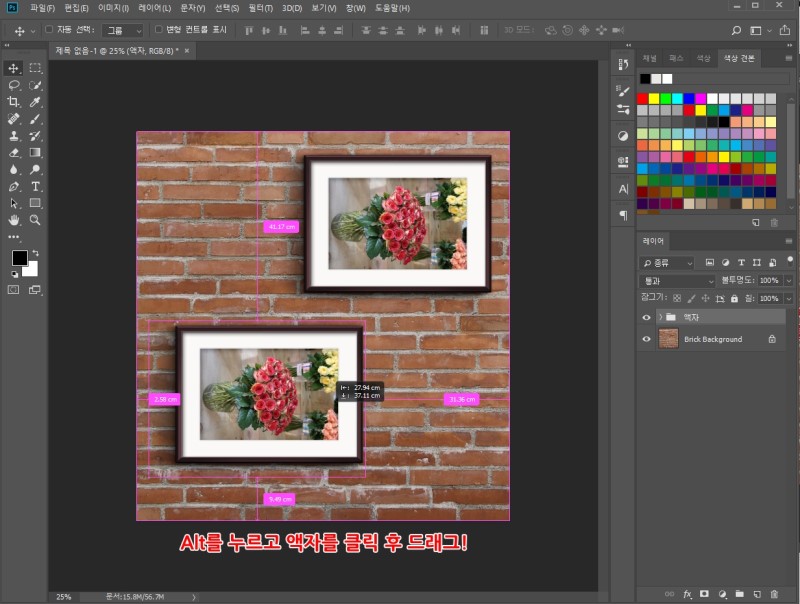
Task: Click the 레이어(L) menu
Action: pyautogui.click(x=154, y=8)
